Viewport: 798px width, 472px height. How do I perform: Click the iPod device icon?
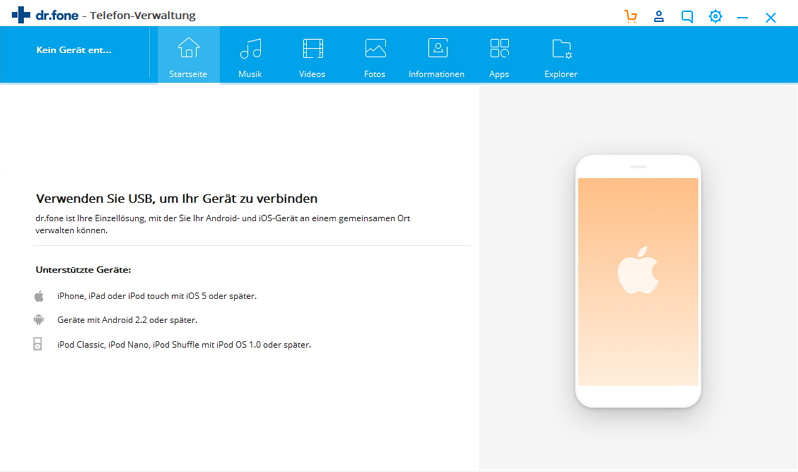38,344
